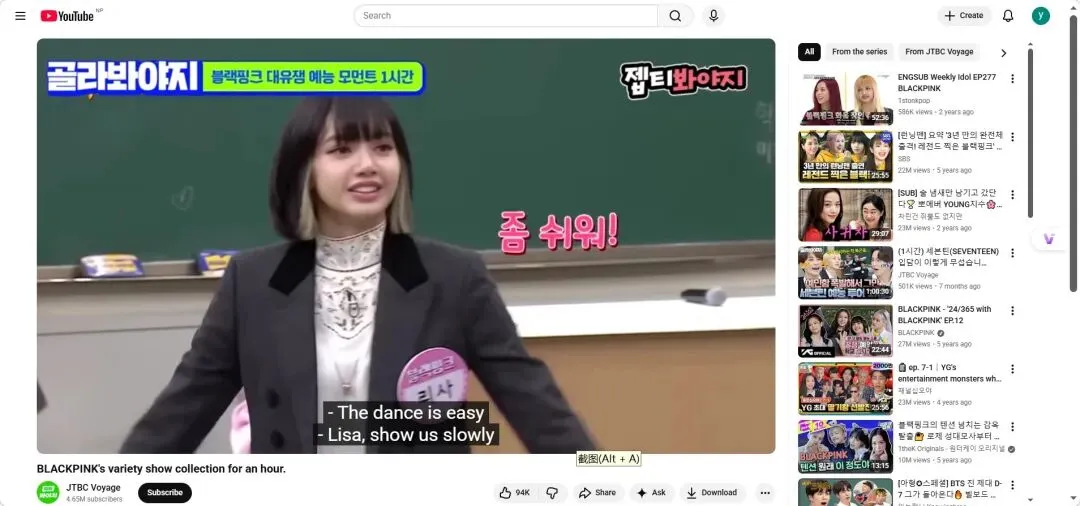
Task: Show more filter chips with right chevron
Action: [x=1004, y=53]
